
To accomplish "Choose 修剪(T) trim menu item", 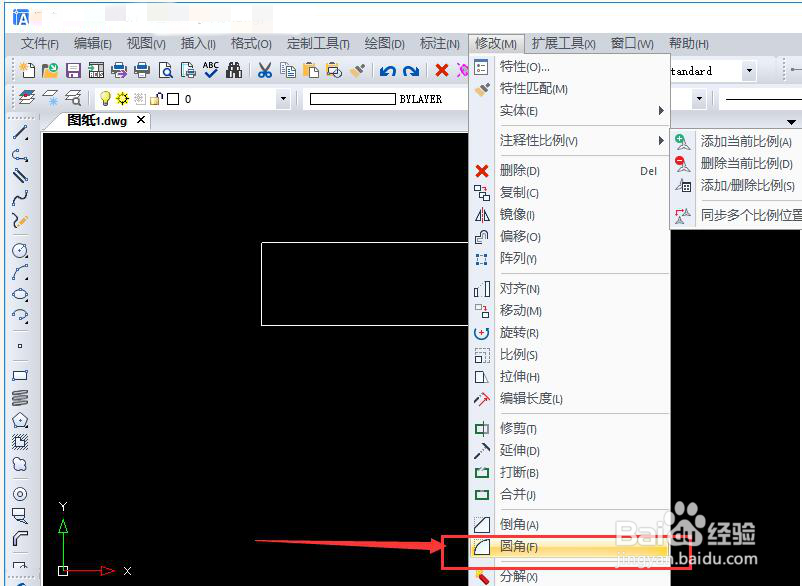I will (x=569, y=429).
